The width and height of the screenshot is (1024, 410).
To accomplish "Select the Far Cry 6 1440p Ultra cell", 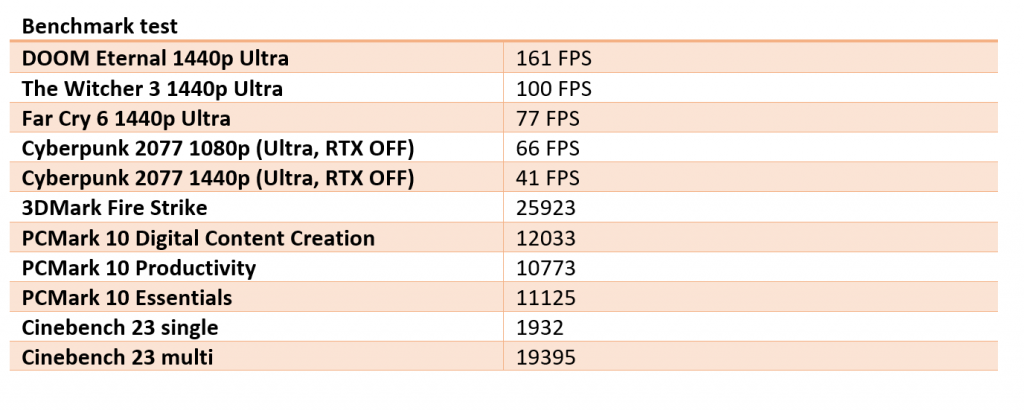I will coord(126,118).
